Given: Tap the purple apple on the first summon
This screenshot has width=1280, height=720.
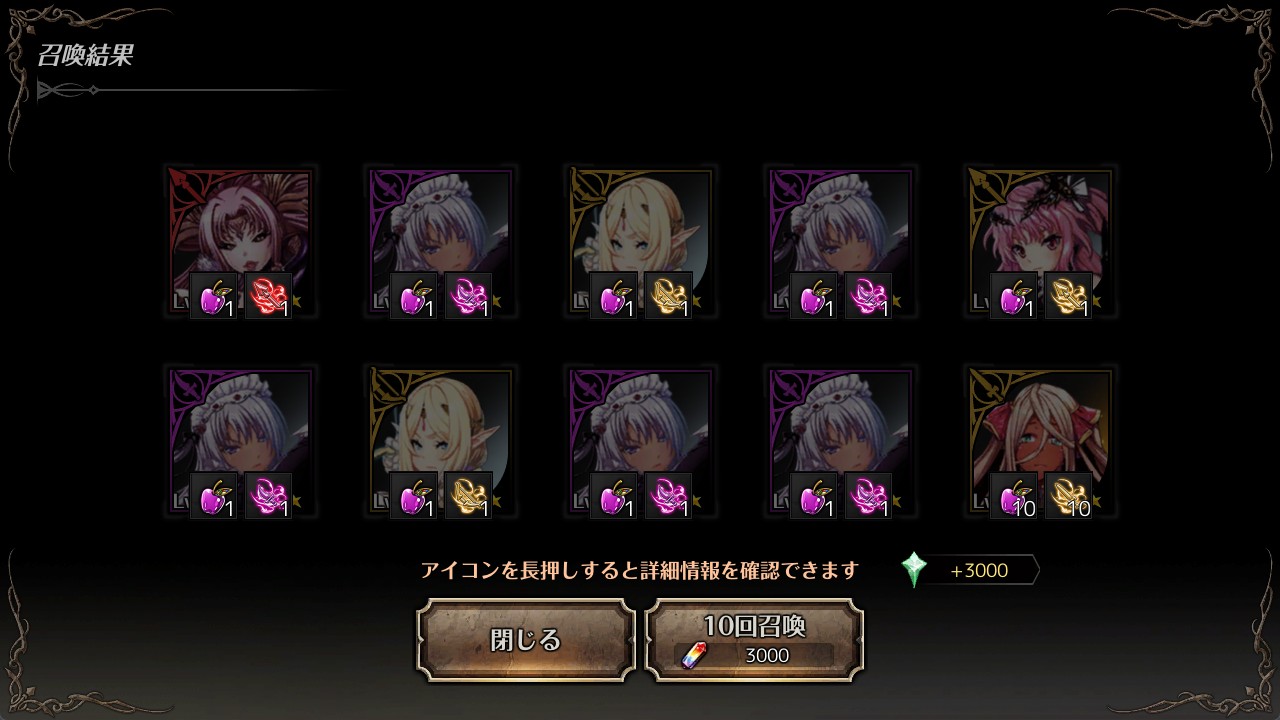Looking at the screenshot, I should coord(214,295).
